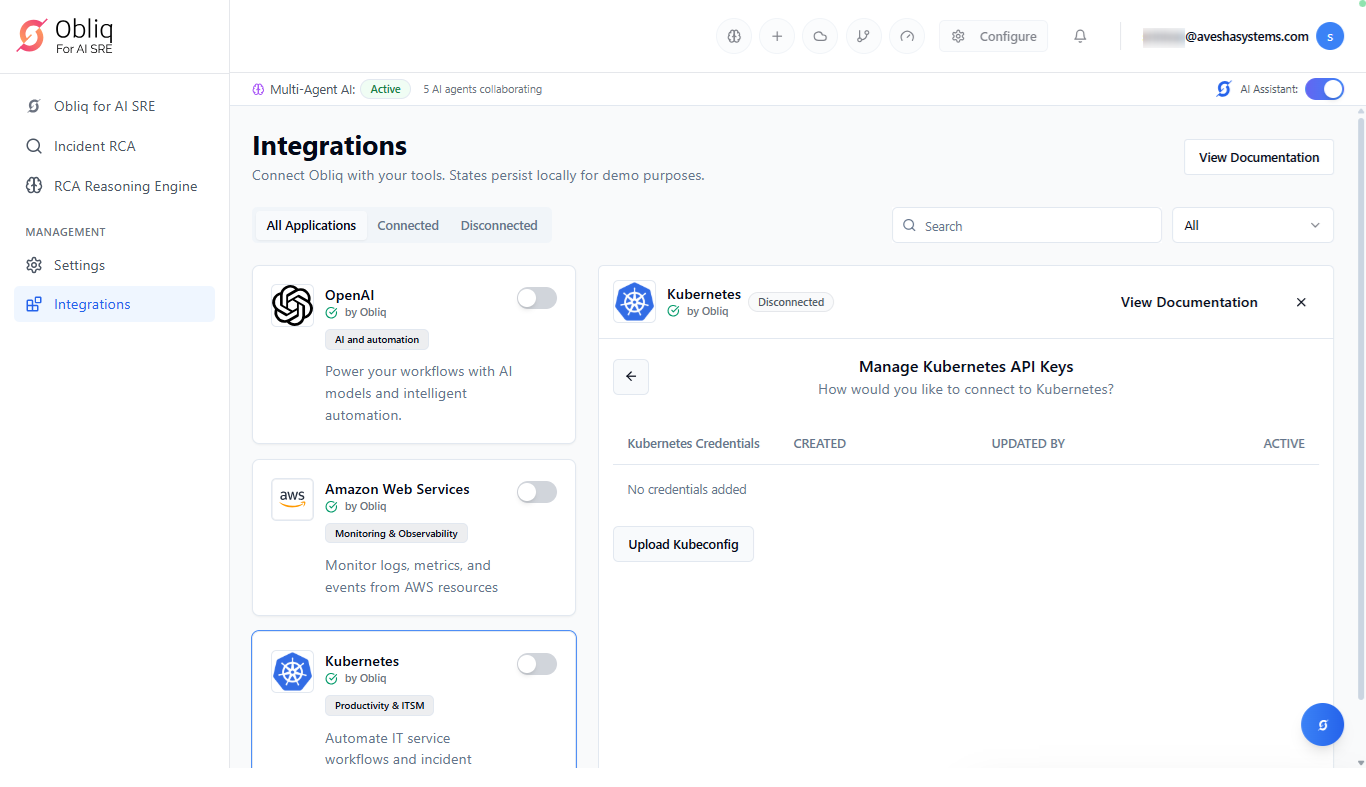Click the brain icon in top toolbar
Viewport: 1366px width, 787px height.
(734, 37)
